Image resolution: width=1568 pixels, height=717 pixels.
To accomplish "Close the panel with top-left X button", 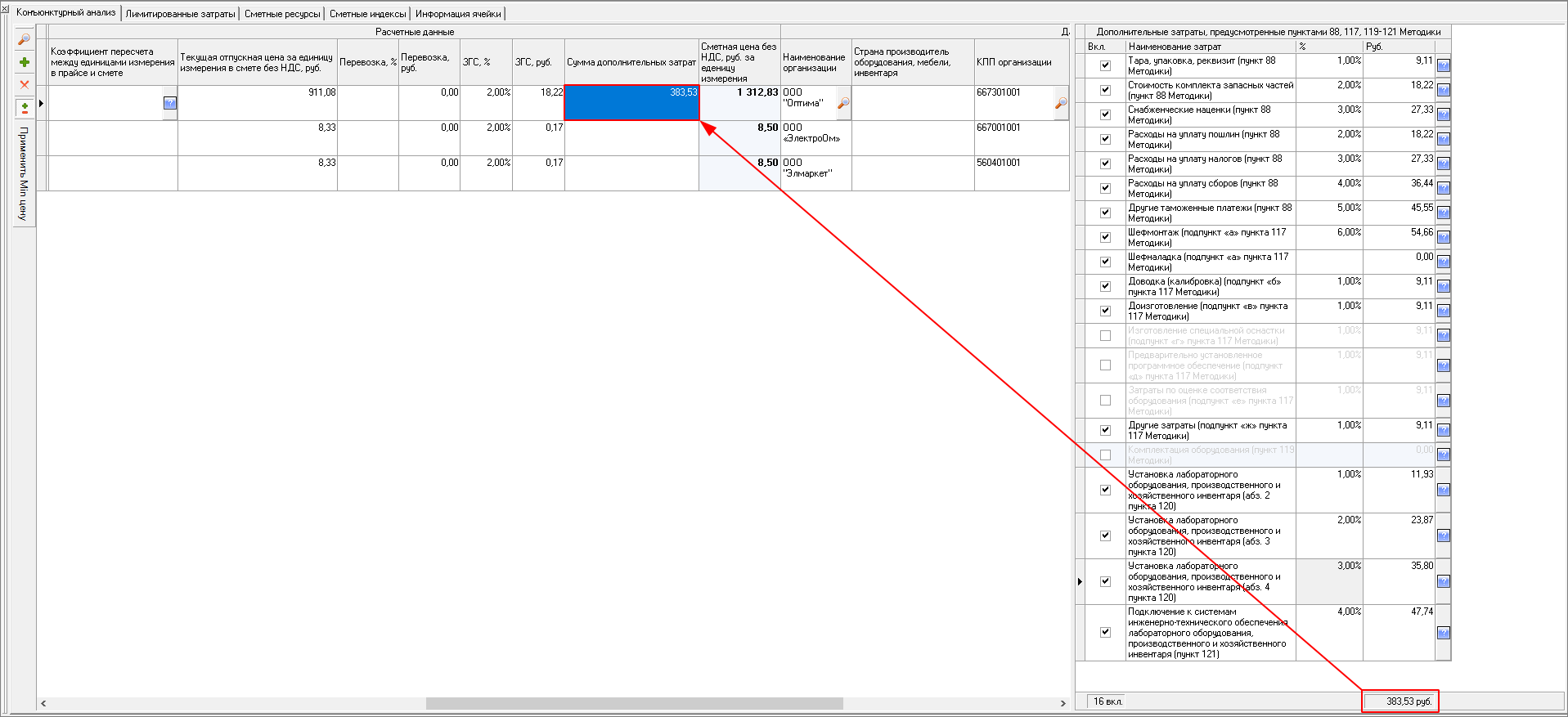I will 5,10.
